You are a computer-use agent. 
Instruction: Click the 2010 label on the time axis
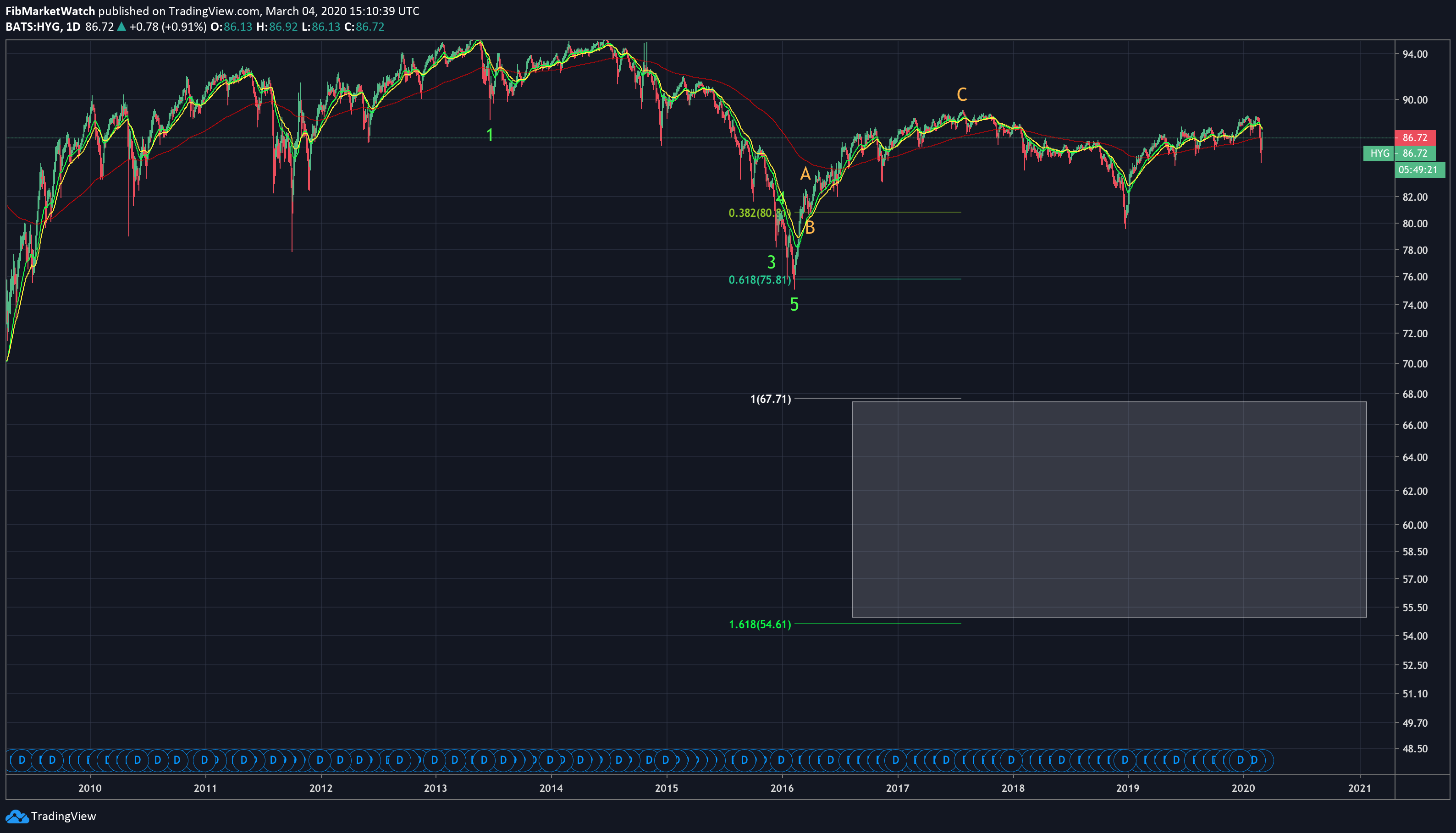click(90, 788)
